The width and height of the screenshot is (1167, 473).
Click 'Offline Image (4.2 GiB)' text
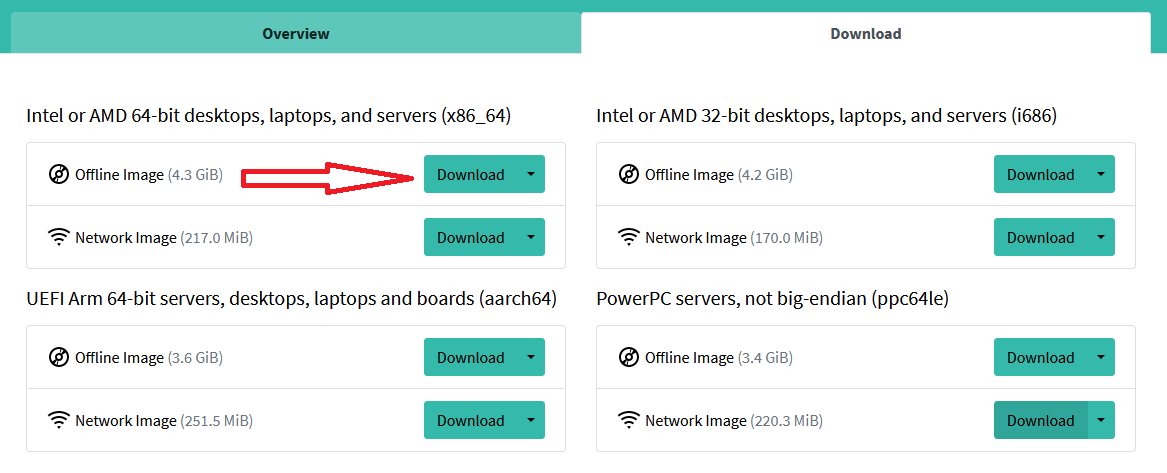[719, 176]
